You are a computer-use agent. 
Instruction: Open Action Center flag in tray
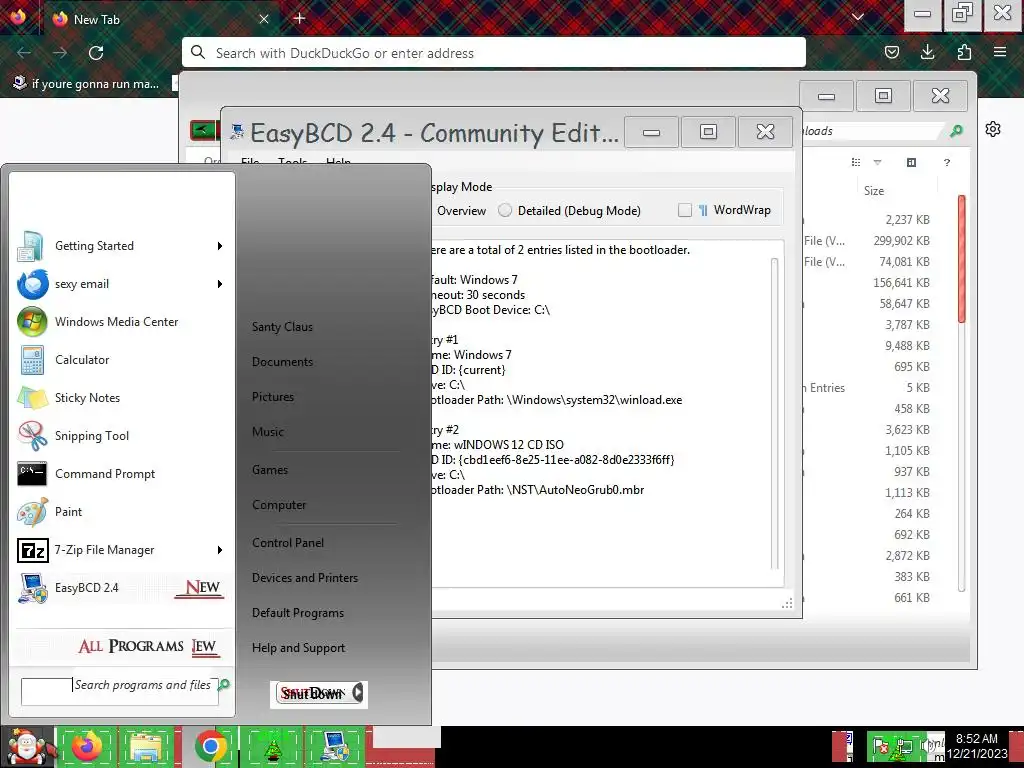(x=880, y=746)
